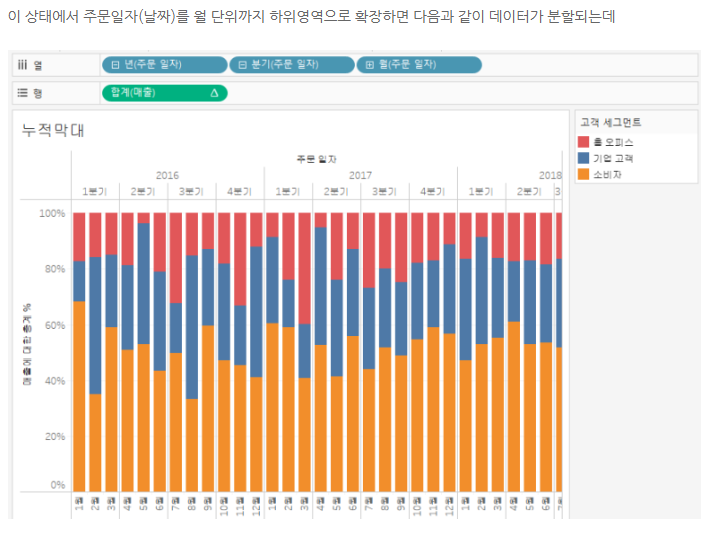Viewport: 705px width, 548px height.
Task: Select the 년(주문 일자) column pill
Action: (x=165, y=65)
